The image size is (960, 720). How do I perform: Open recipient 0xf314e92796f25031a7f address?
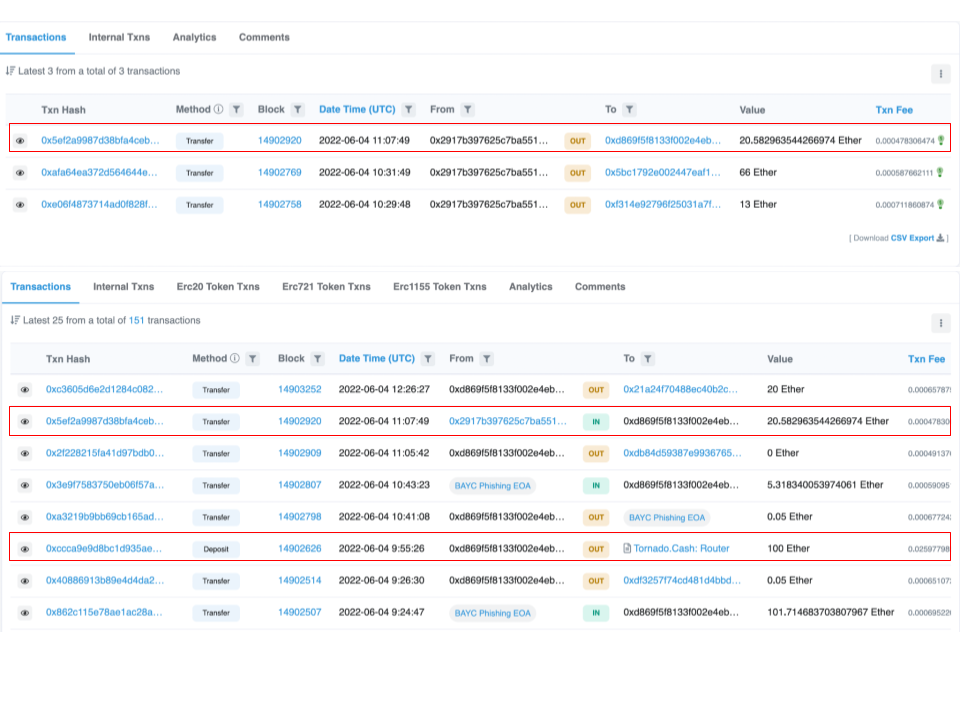pyautogui.click(x=663, y=204)
